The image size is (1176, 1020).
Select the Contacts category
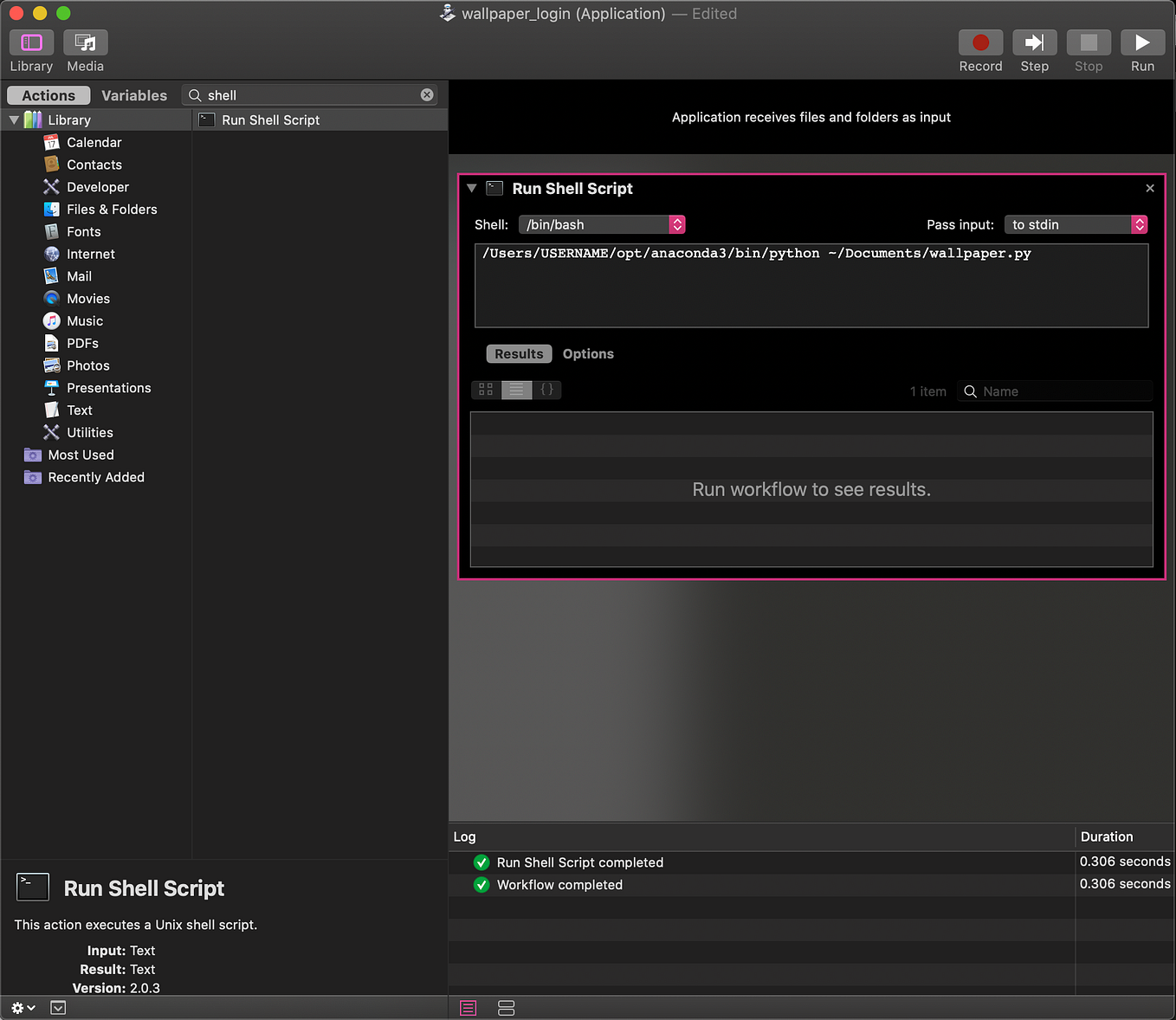tap(94, 165)
